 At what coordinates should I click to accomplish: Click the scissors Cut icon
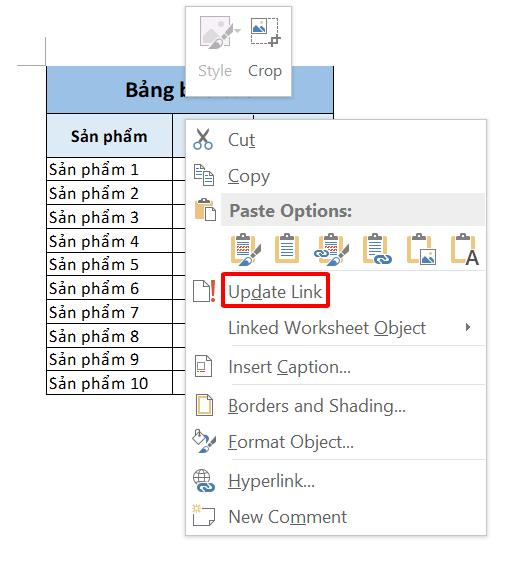point(203,139)
